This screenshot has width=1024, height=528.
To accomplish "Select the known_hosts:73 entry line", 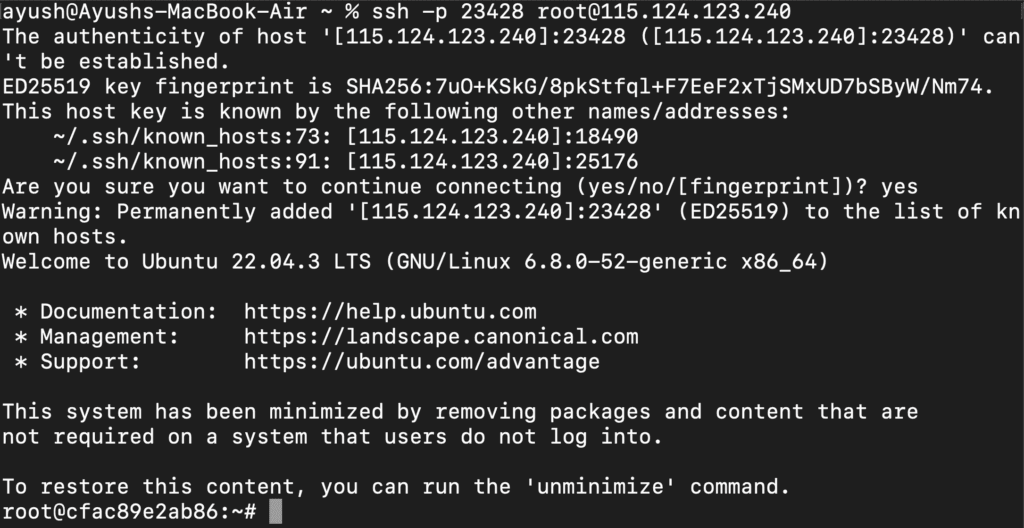I will [345, 137].
